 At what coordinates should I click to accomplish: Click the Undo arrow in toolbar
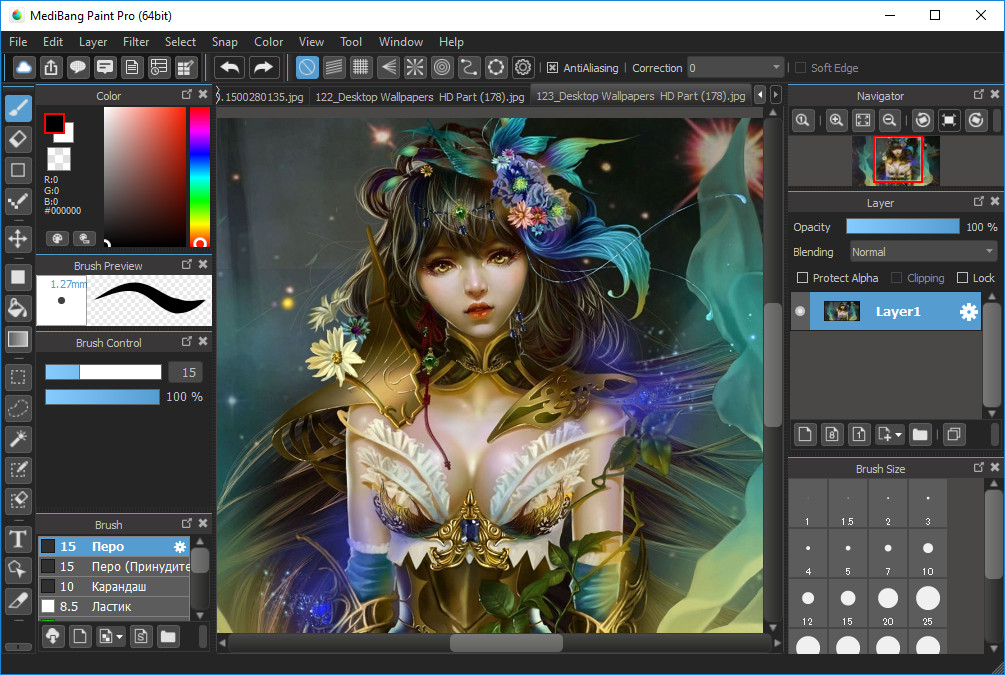coord(230,68)
